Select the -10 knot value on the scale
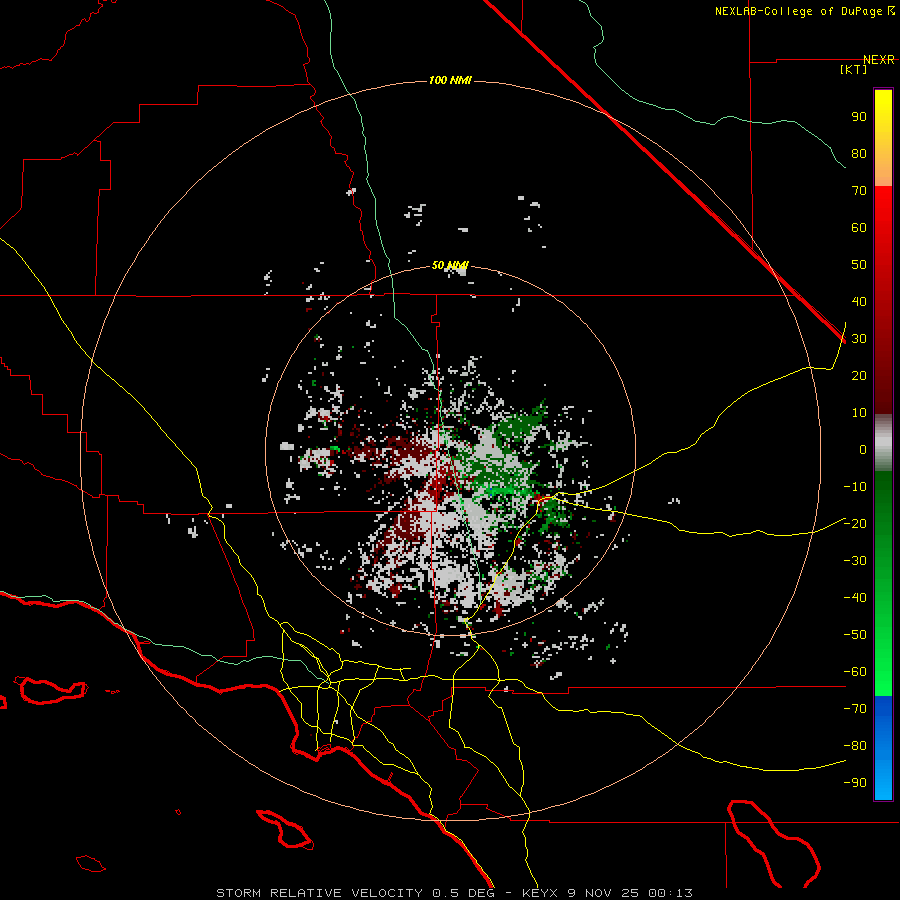 click(x=855, y=487)
